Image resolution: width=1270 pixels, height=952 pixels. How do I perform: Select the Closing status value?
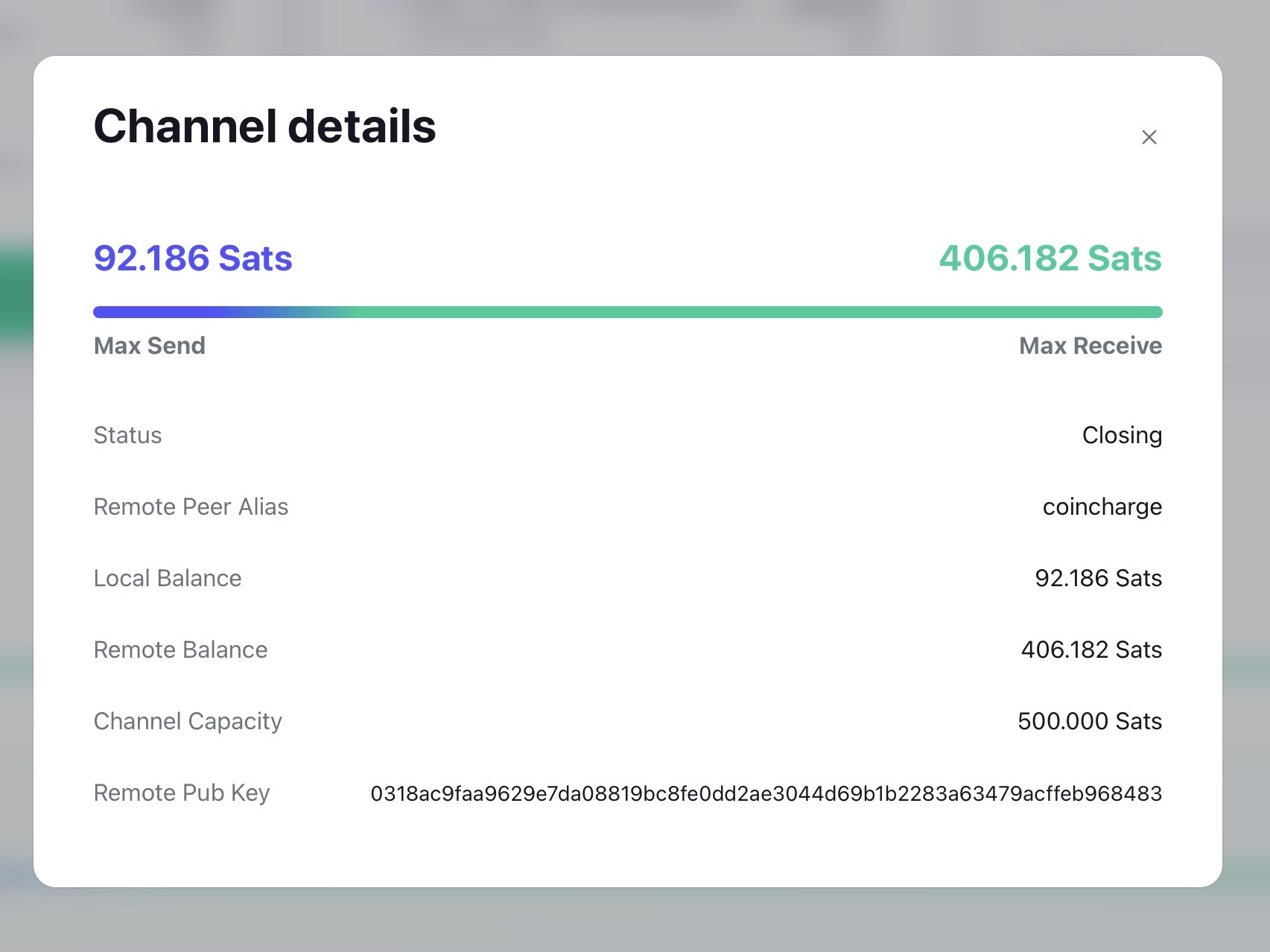click(1121, 435)
